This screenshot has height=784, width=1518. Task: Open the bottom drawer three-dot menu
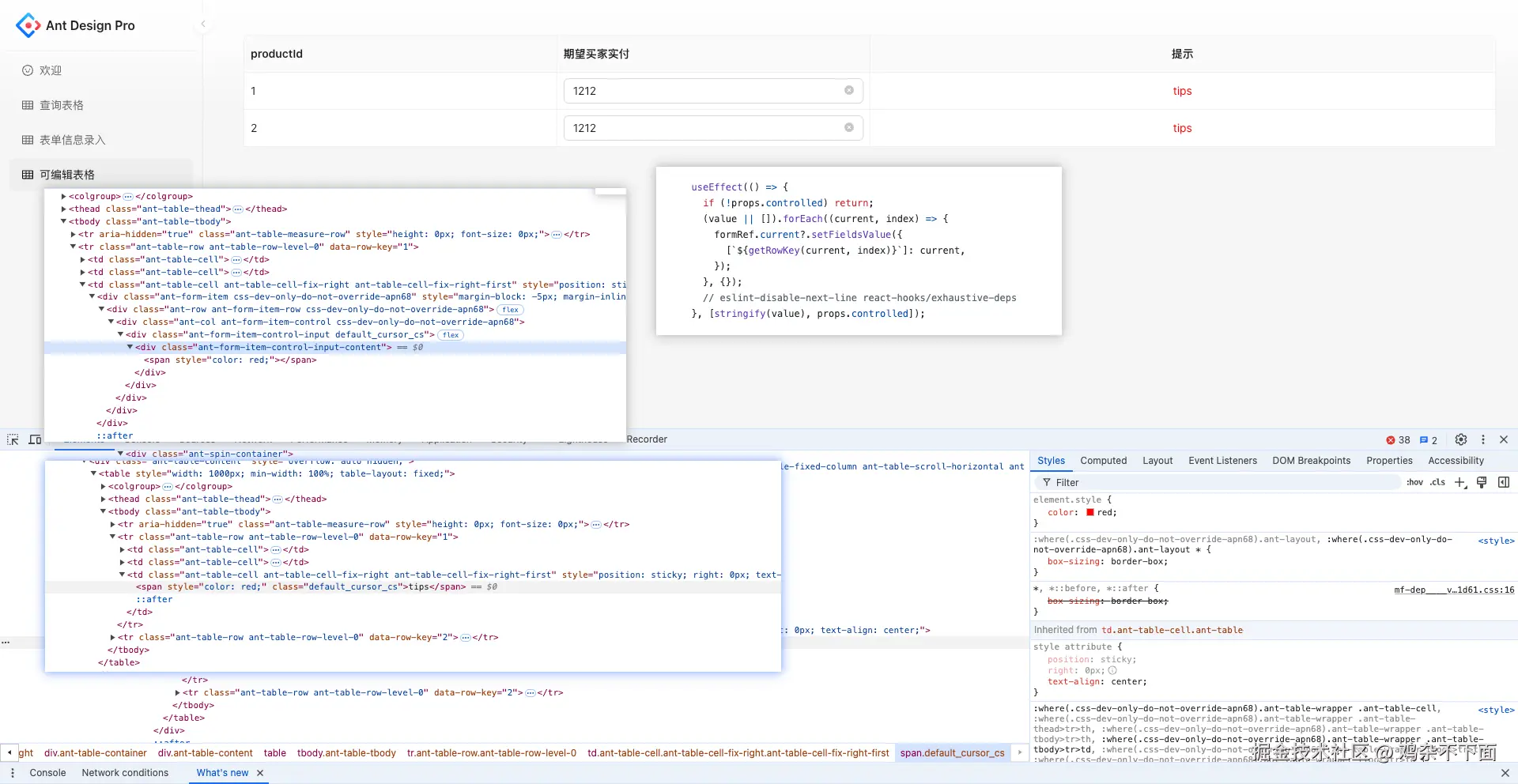(13, 773)
